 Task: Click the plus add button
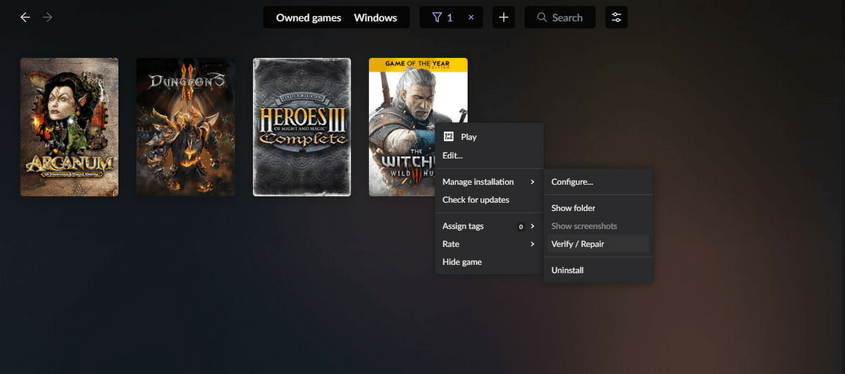(x=503, y=17)
